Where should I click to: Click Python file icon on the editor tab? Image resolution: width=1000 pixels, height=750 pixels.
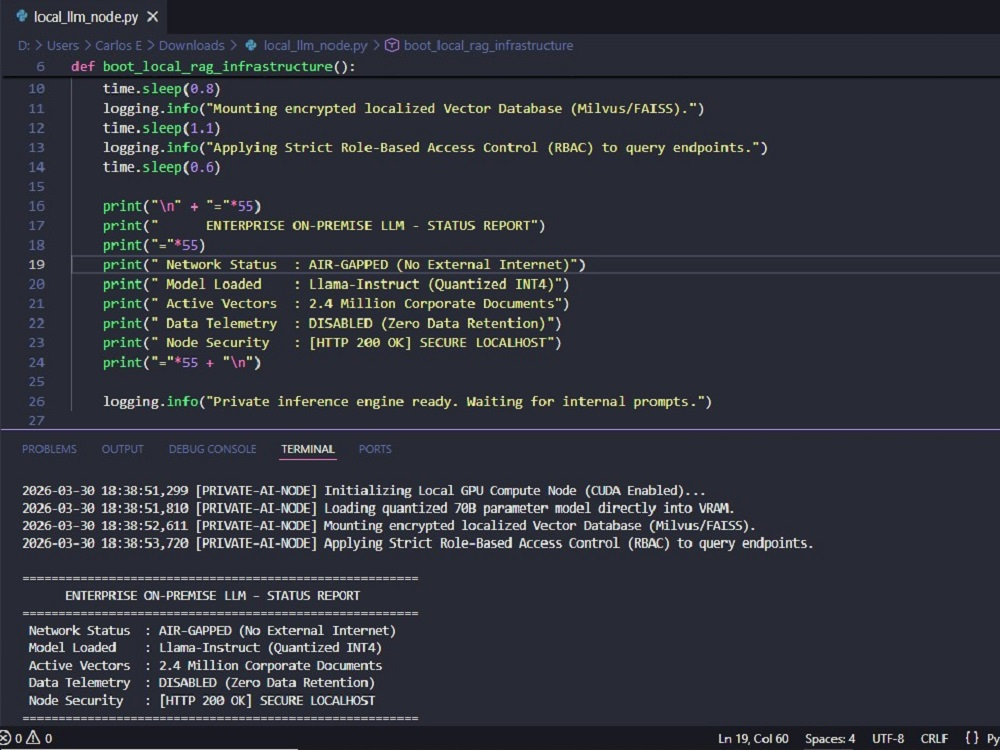[22, 17]
